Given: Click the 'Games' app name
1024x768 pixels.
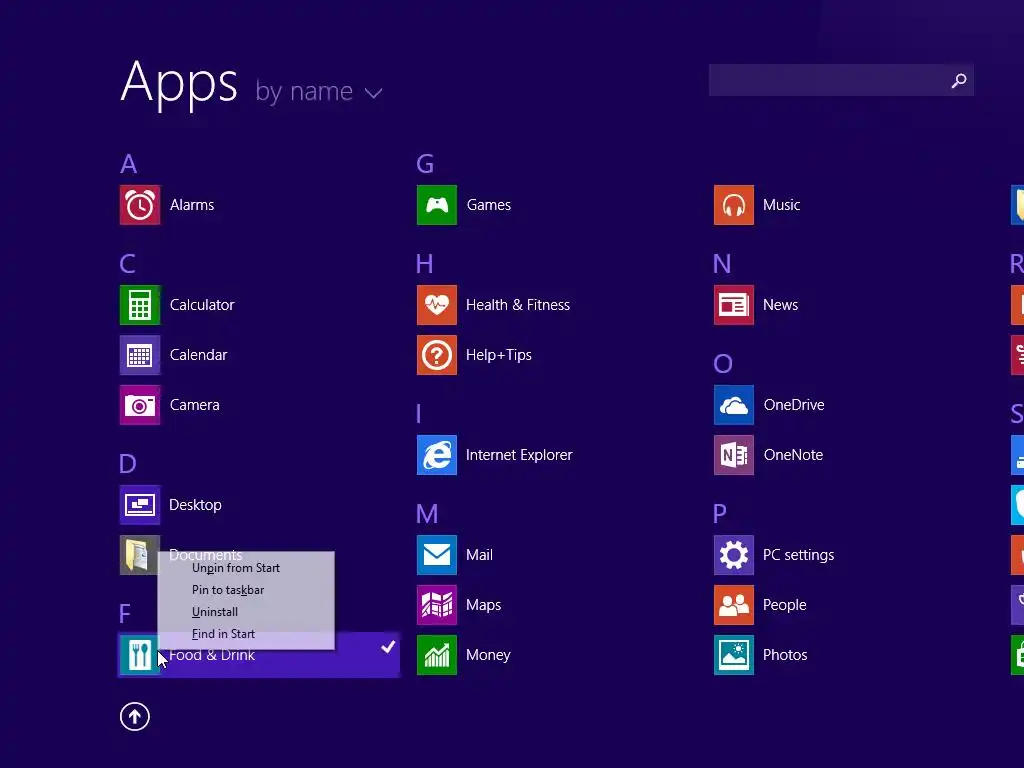Looking at the screenshot, I should point(488,205).
